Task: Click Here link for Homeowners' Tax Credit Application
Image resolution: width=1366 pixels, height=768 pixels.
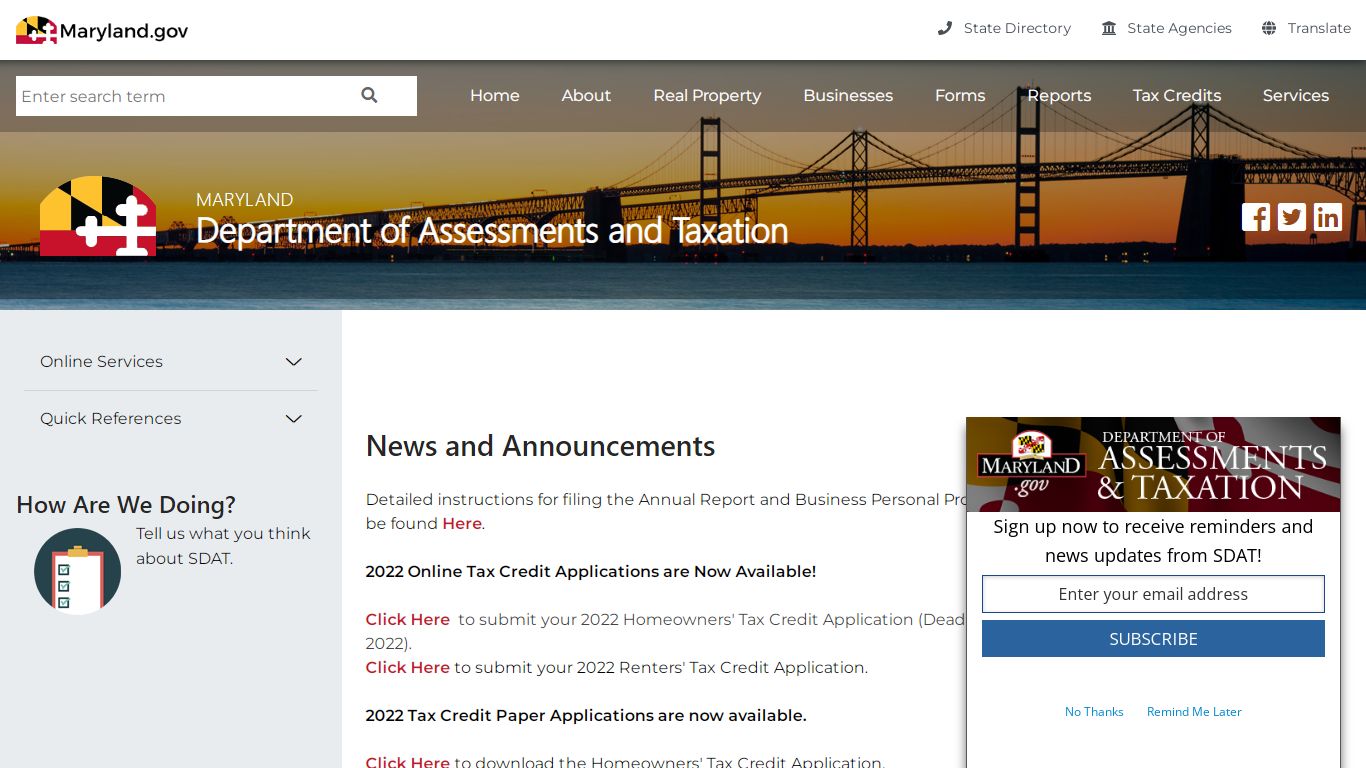Action: pos(408,620)
